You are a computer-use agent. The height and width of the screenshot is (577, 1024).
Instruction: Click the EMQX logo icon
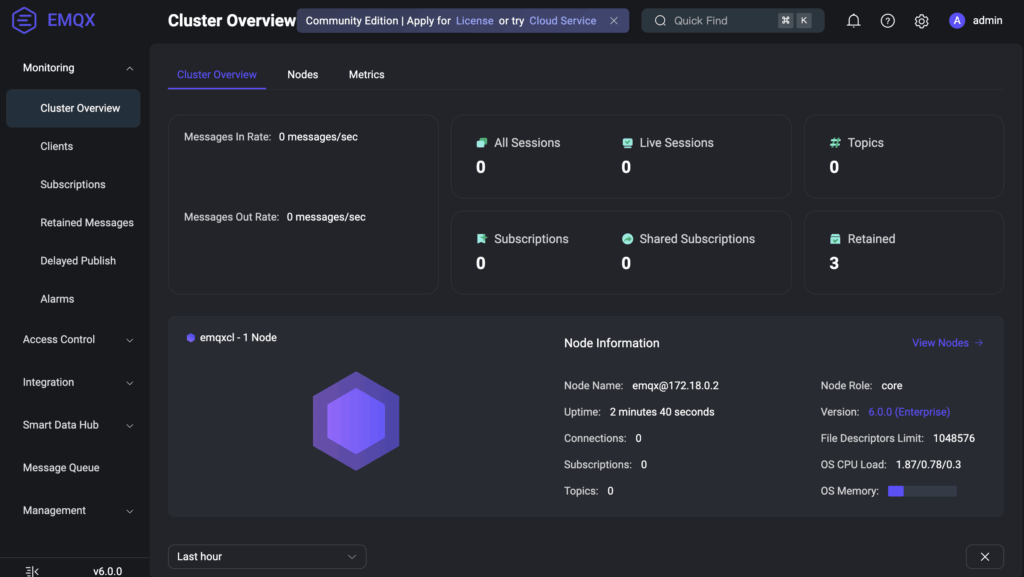click(25, 20)
